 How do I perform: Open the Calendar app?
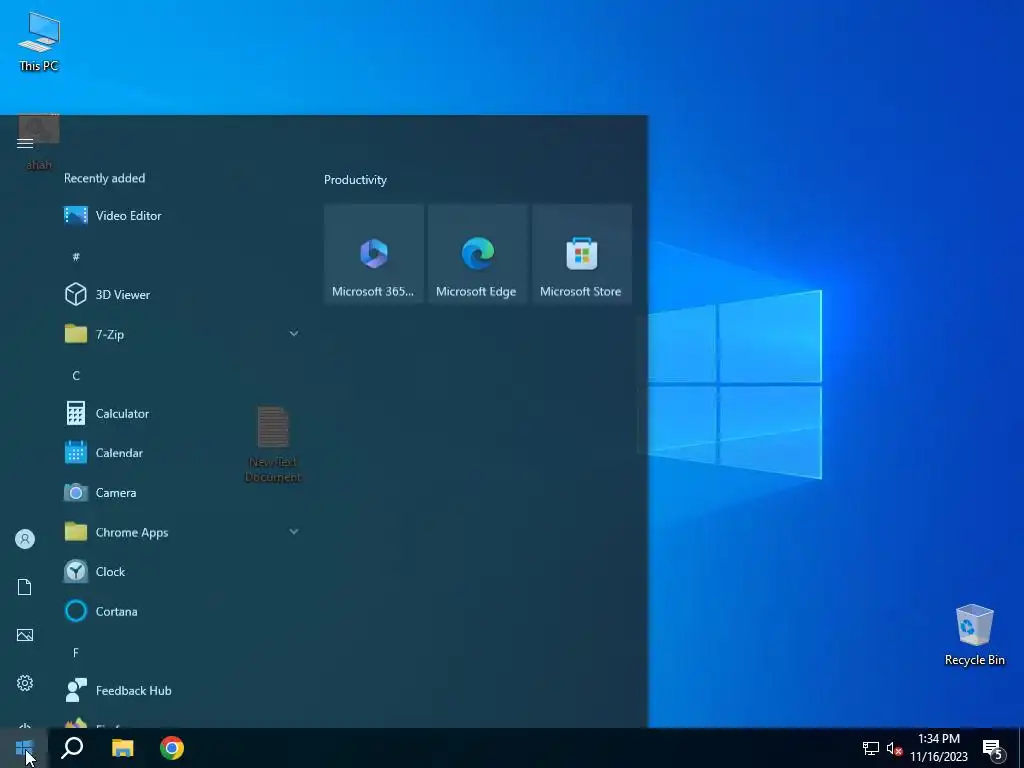pos(180,453)
